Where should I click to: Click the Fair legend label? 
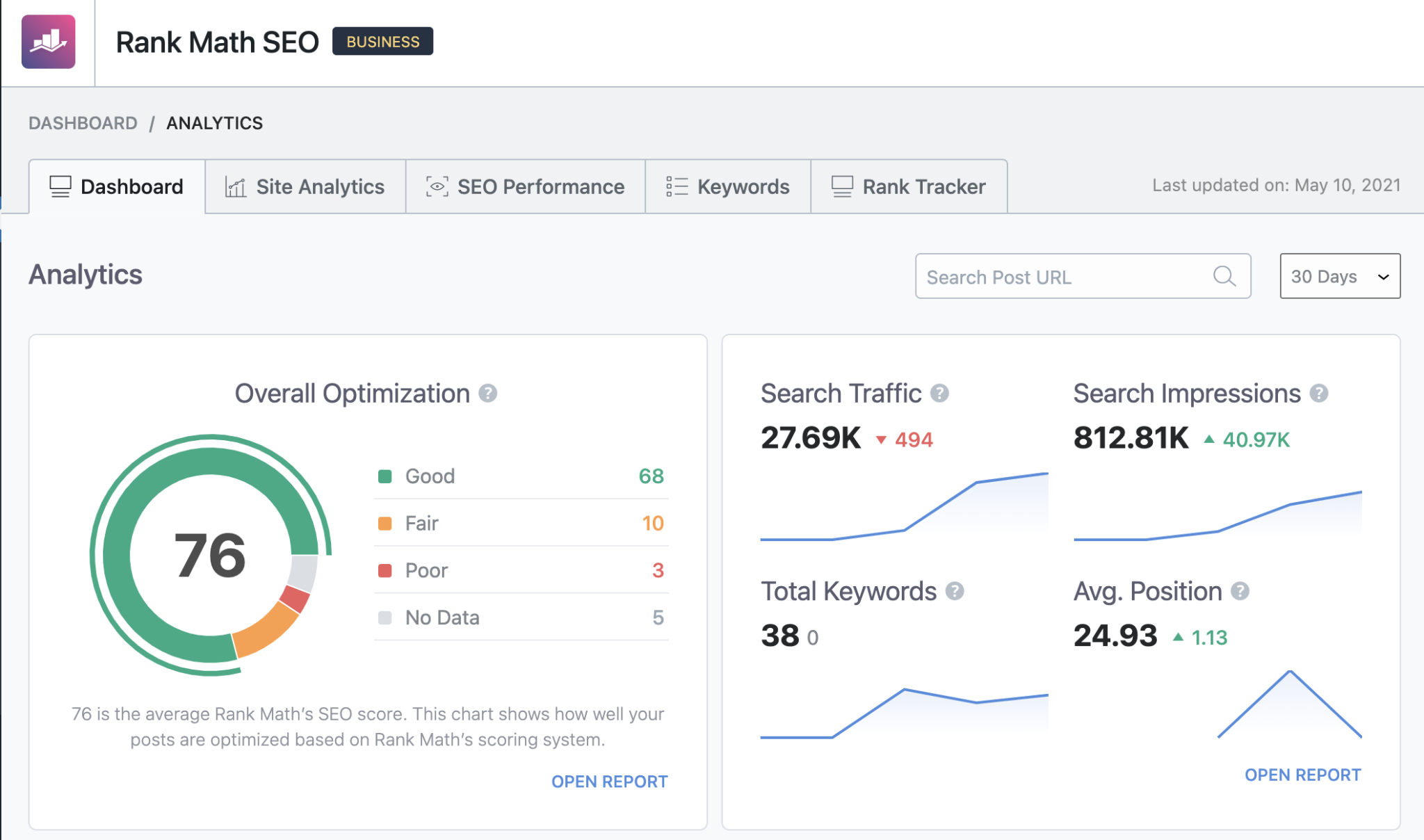[x=421, y=524]
